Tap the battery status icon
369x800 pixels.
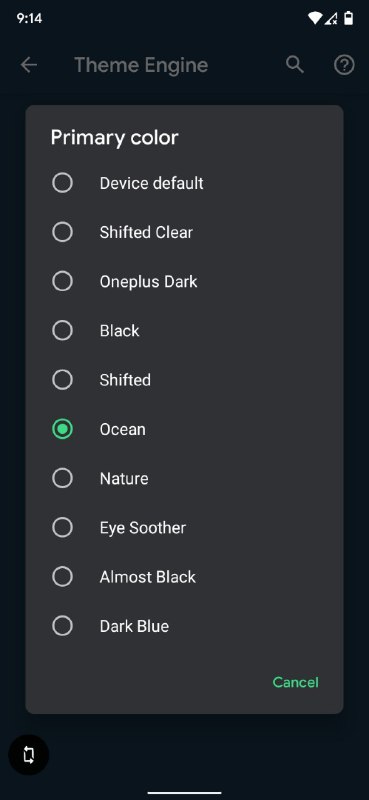[349, 19]
